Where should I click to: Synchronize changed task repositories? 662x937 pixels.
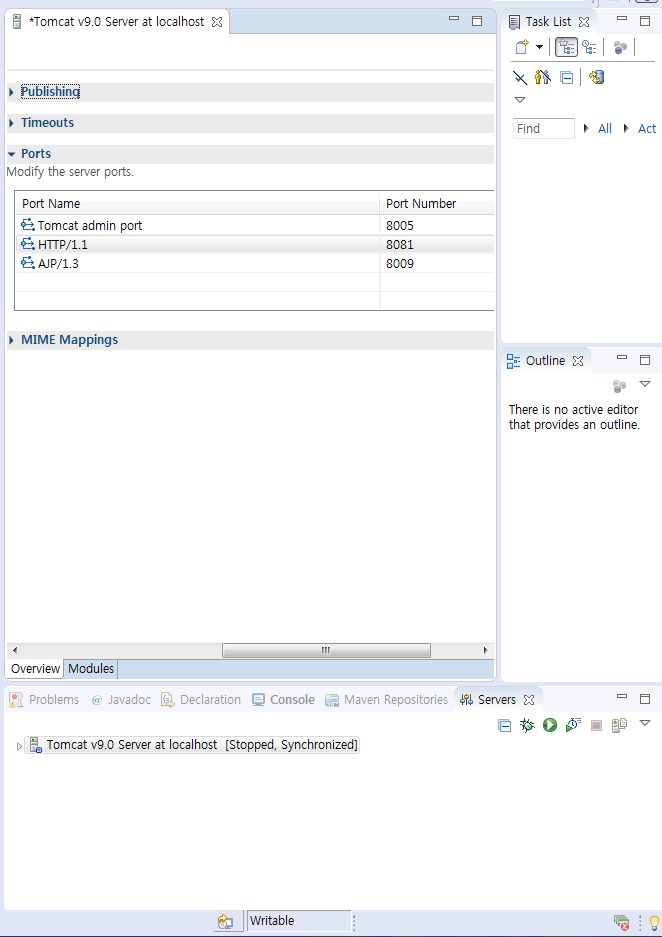(x=596, y=77)
